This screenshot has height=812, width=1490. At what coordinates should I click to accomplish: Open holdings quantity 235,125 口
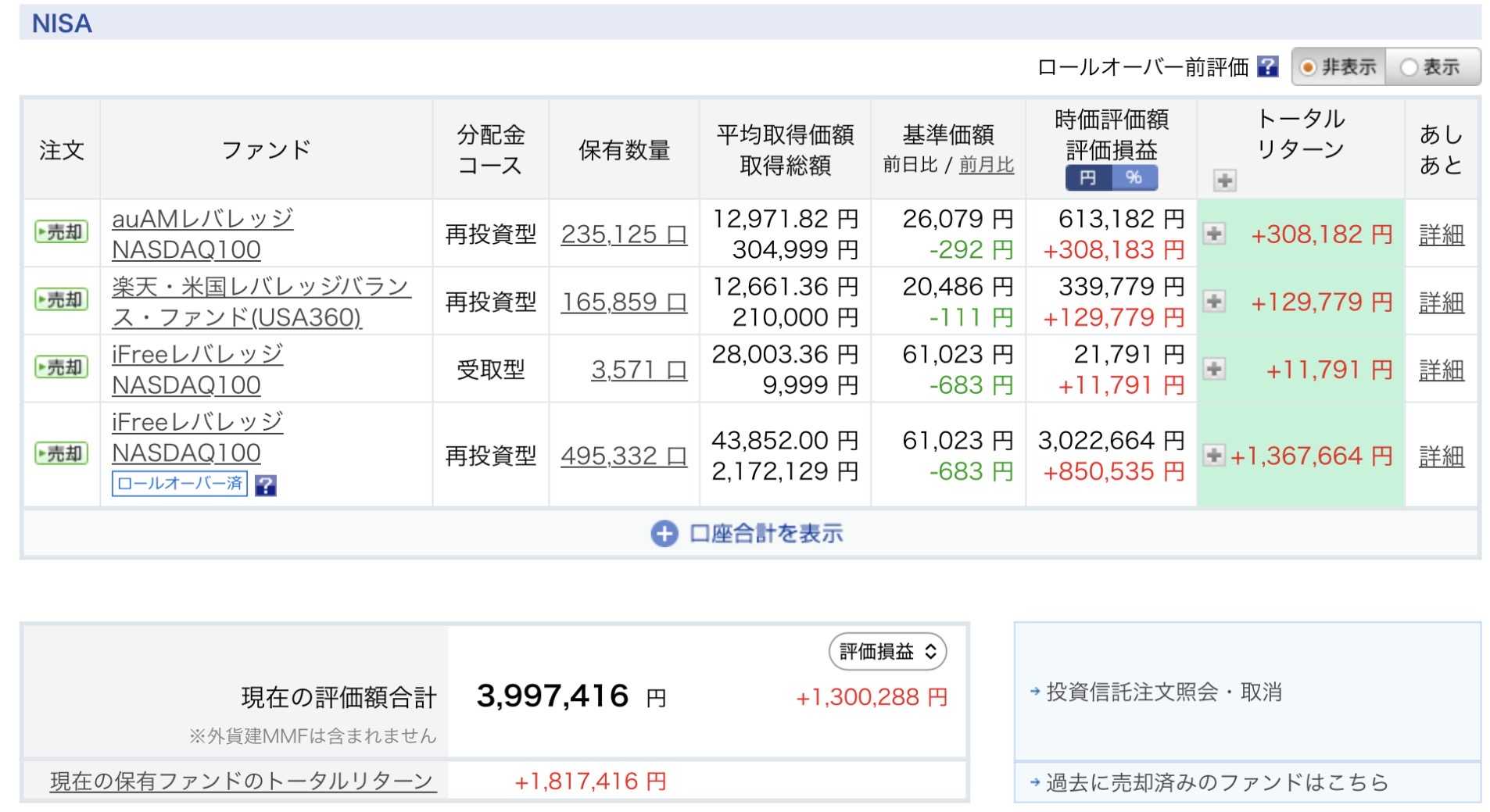pyautogui.click(x=624, y=234)
